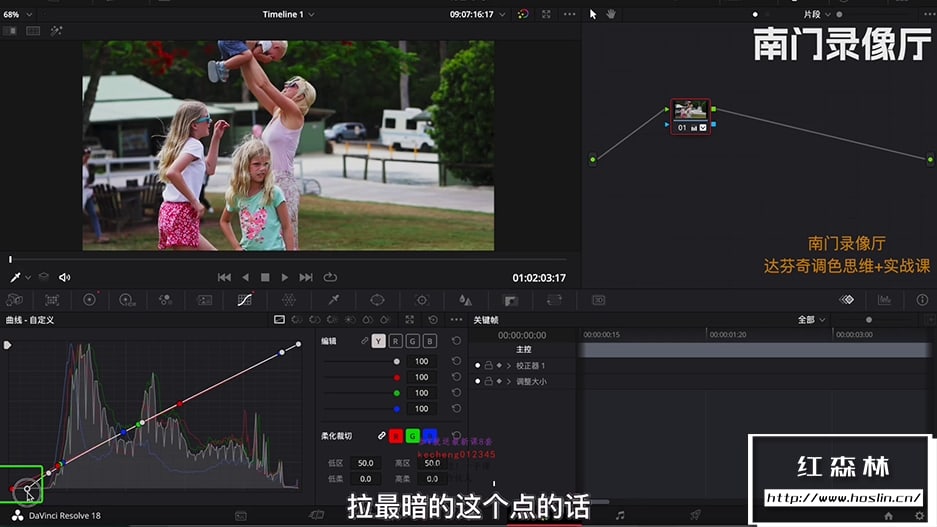Play the clip in reverse
Image resolution: width=937 pixels, height=527 pixels.
[245, 277]
